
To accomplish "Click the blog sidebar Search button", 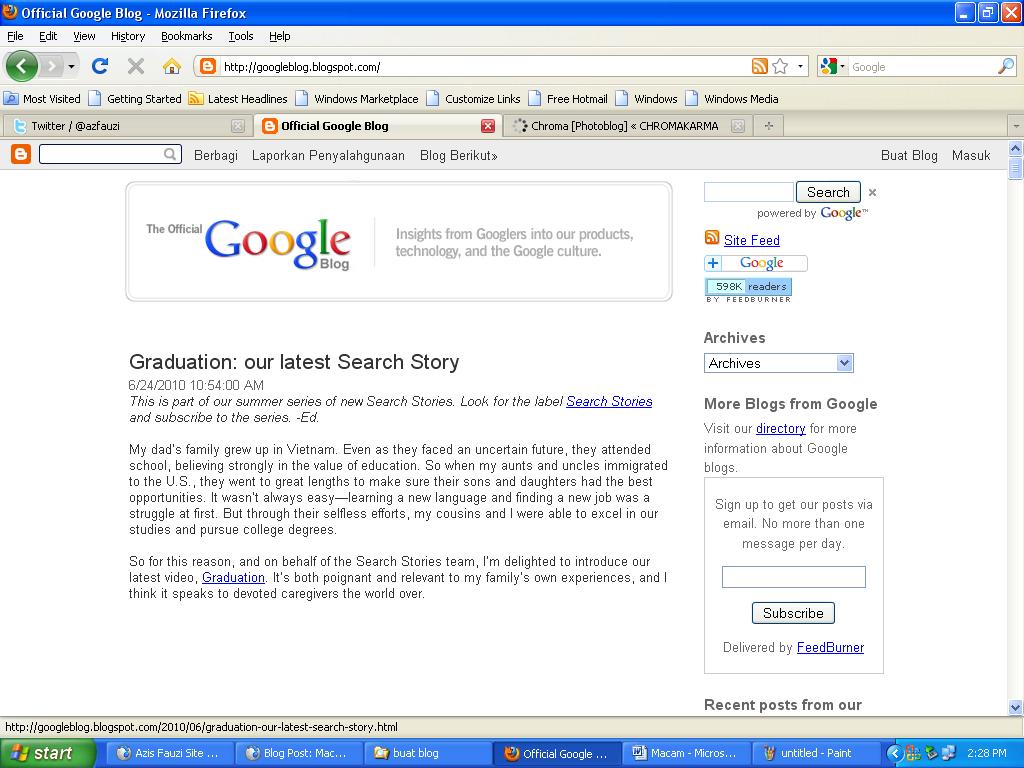I will (x=828, y=192).
